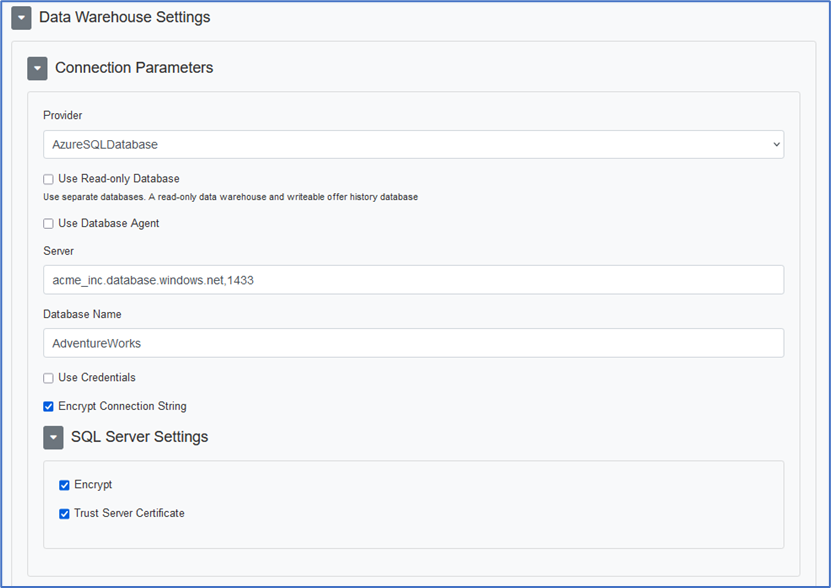This screenshot has width=831, height=588.
Task: Enable the Use Read-only Database checkbox
Action: point(48,180)
